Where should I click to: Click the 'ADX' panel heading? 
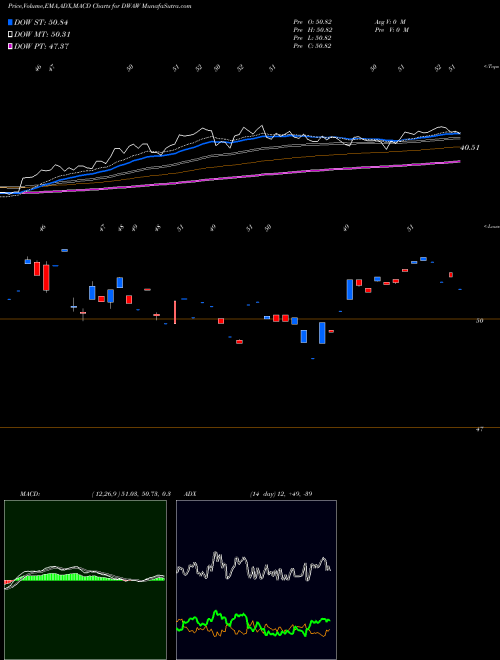[x=190, y=494]
